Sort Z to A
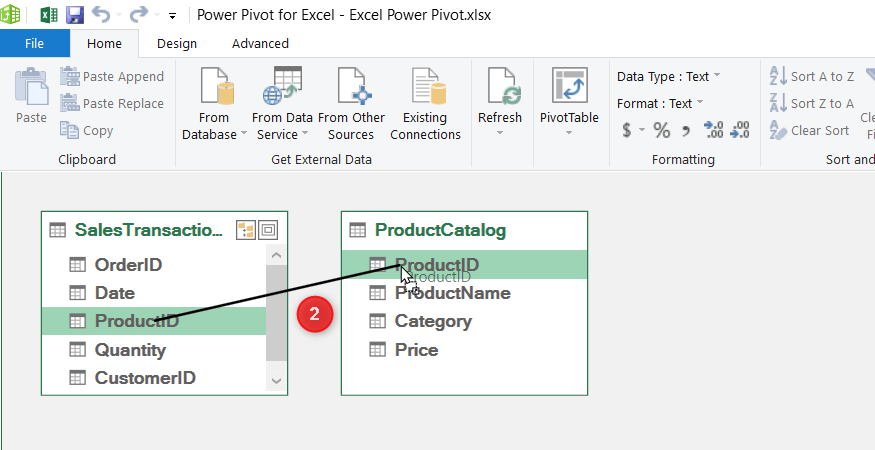Viewport: 875px width, 450px height. 812,103
